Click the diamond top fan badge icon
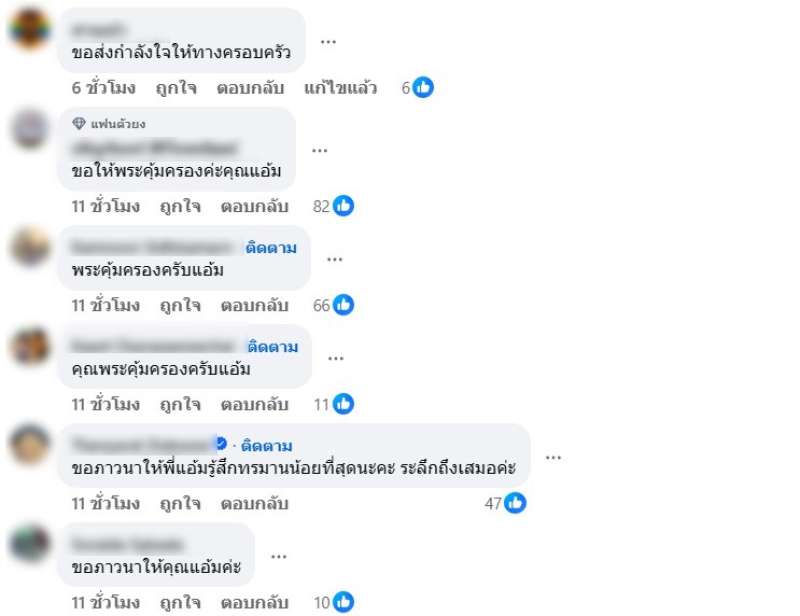This screenshot has width=800, height=616. click(79, 124)
